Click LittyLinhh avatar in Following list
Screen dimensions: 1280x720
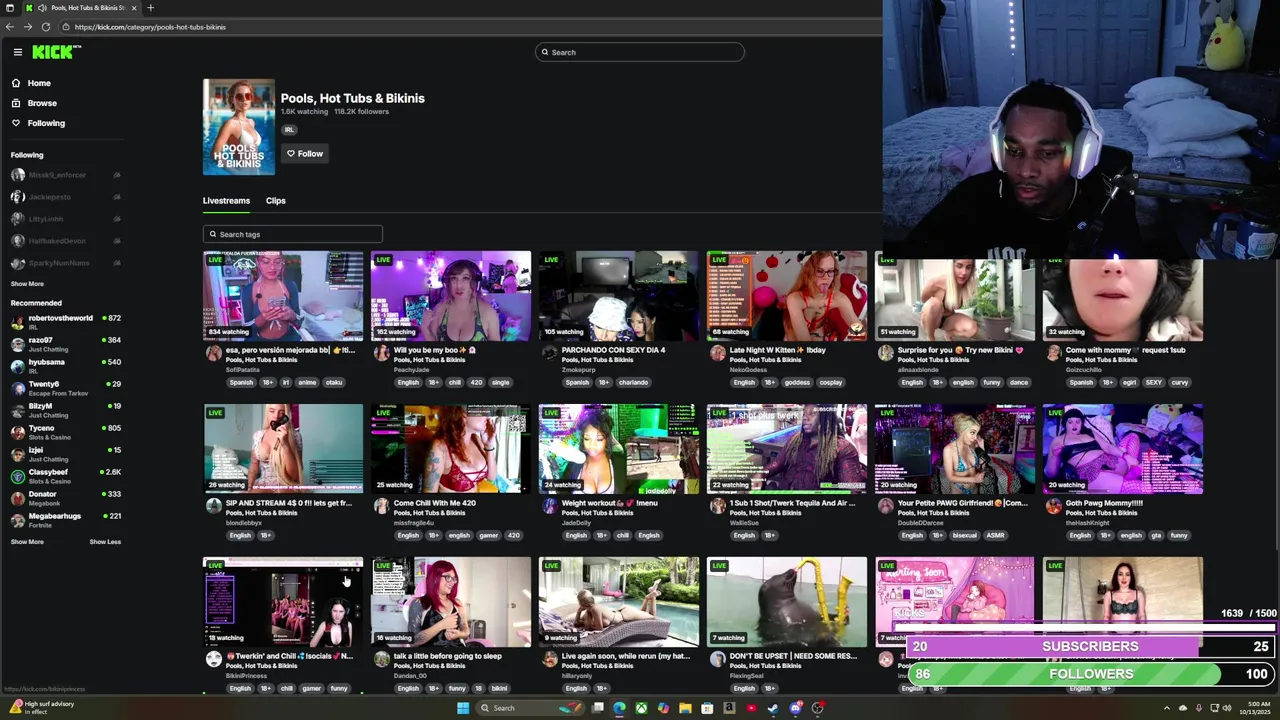point(18,219)
